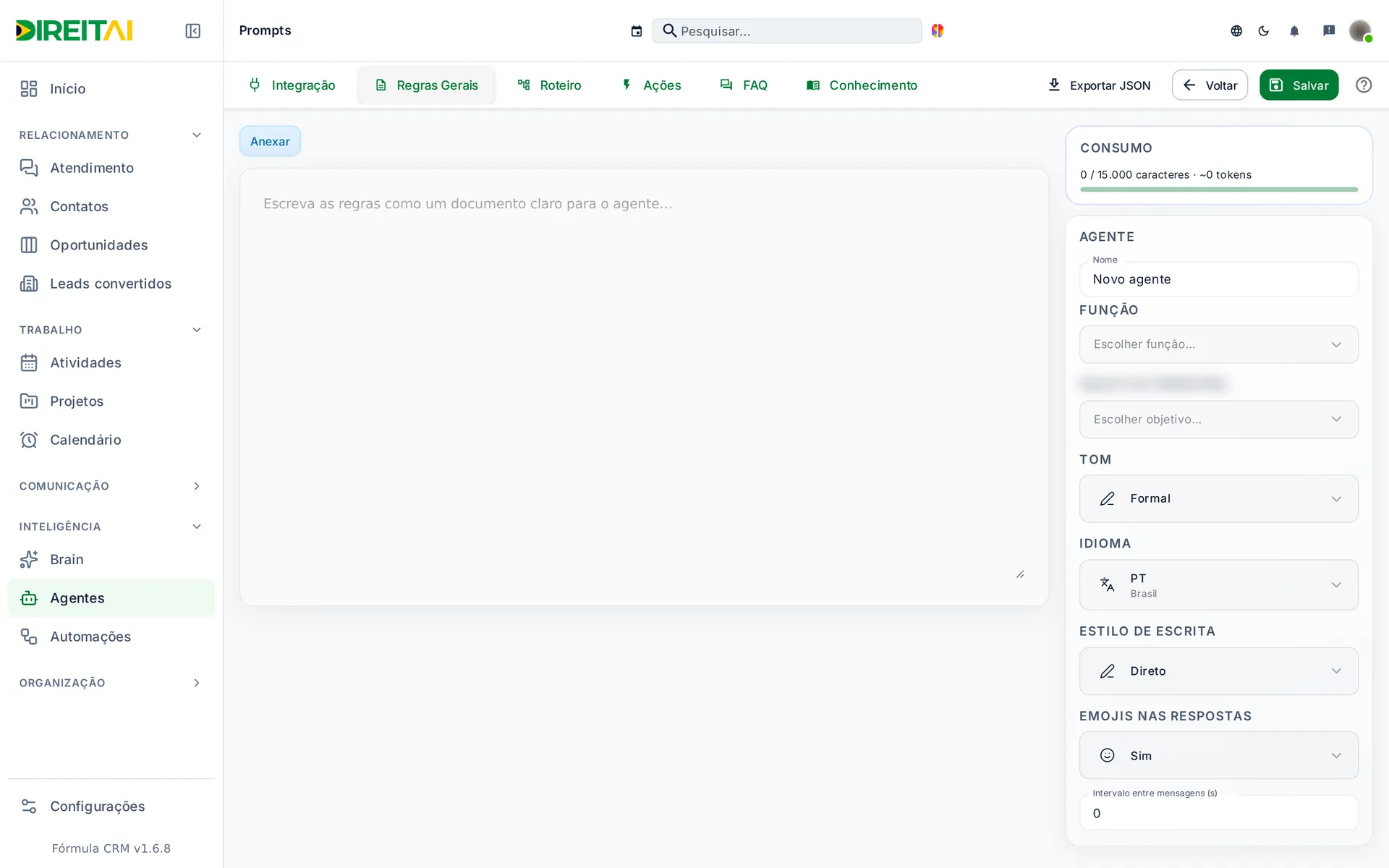The image size is (1389, 868).
Task: Expand the Comunicação section
Action: point(111,486)
